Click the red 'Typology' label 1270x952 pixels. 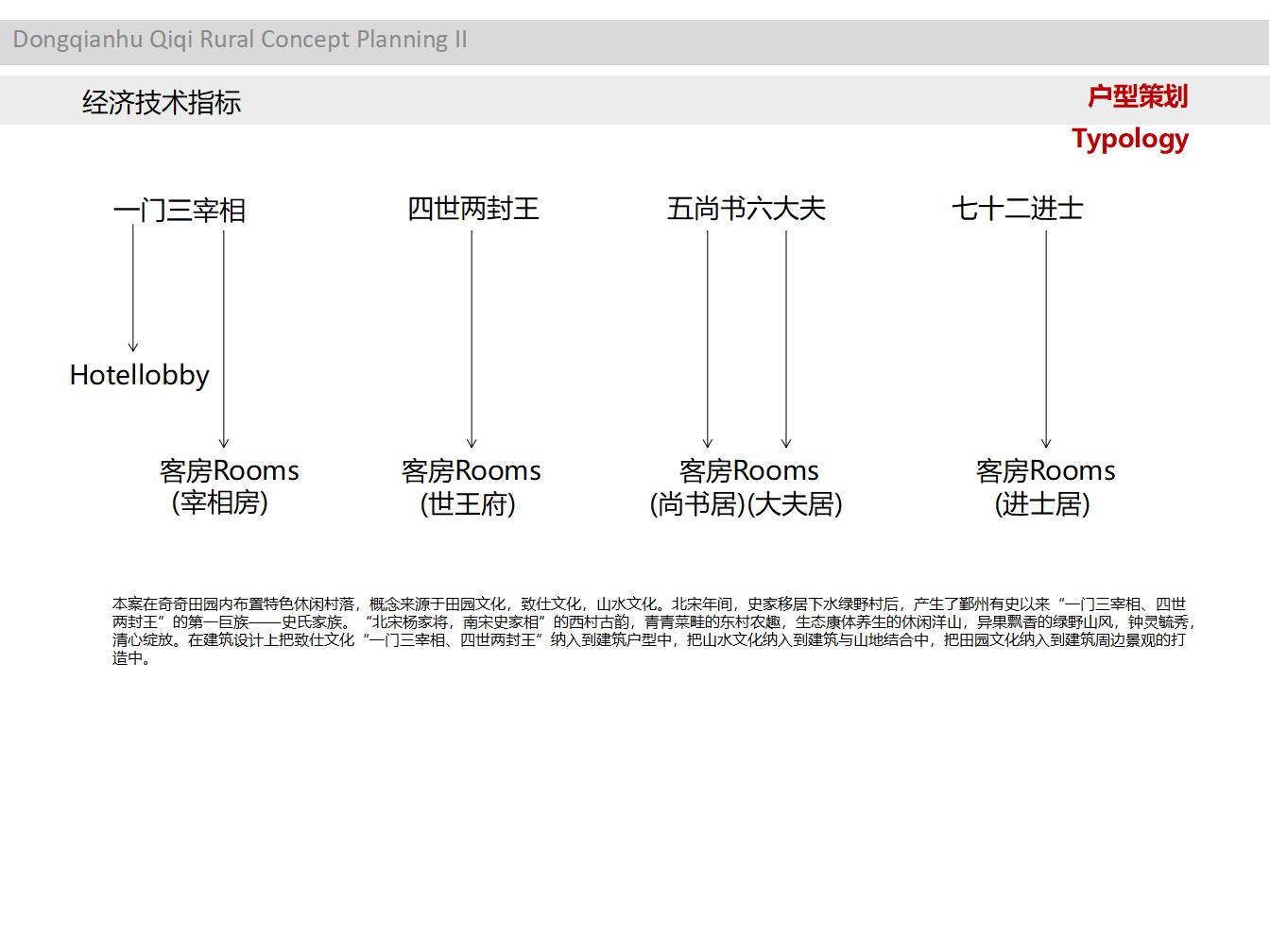[x=1130, y=139]
